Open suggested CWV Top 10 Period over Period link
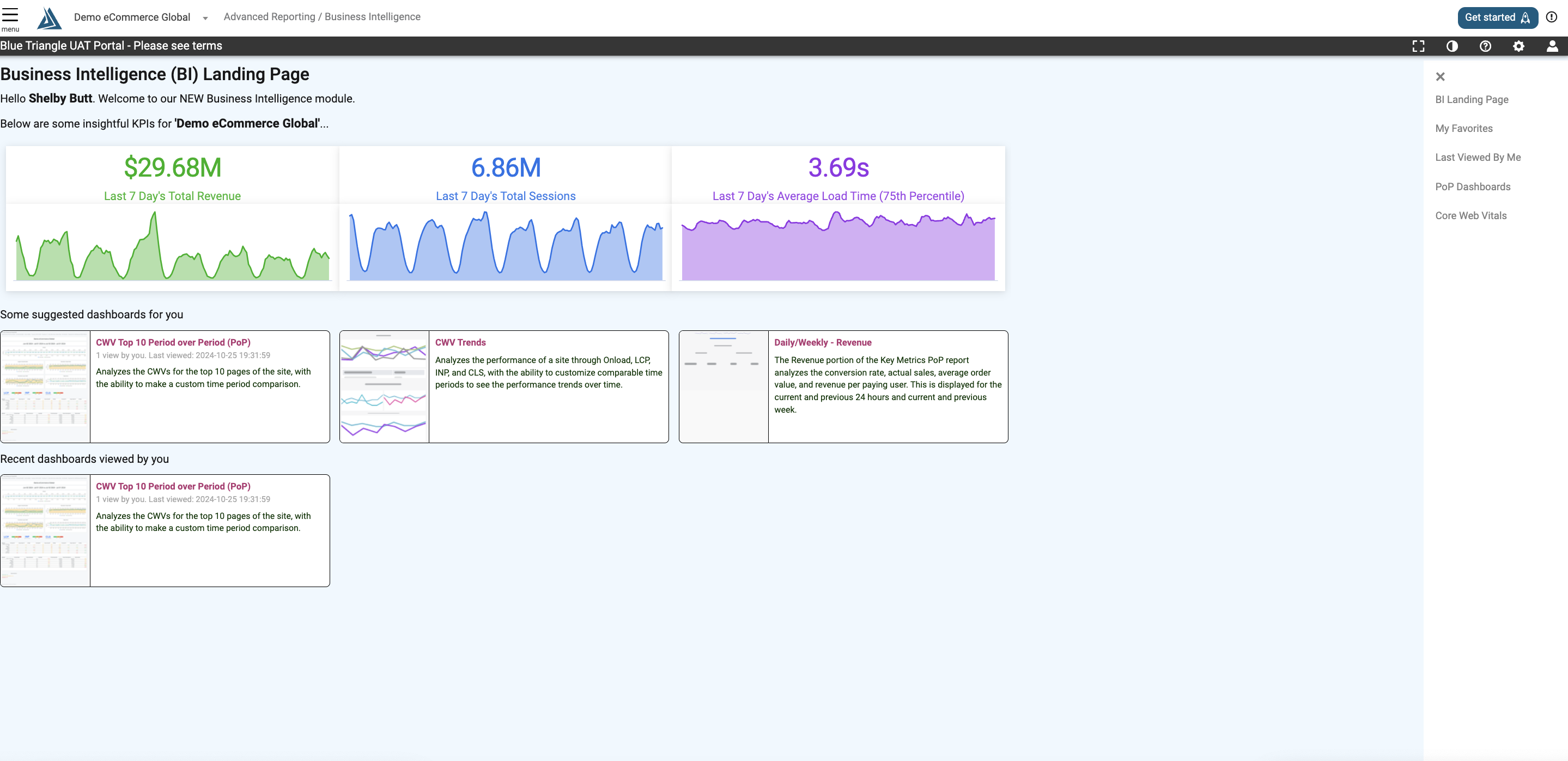Screen dimensions: 1568x761 click(173, 343)
